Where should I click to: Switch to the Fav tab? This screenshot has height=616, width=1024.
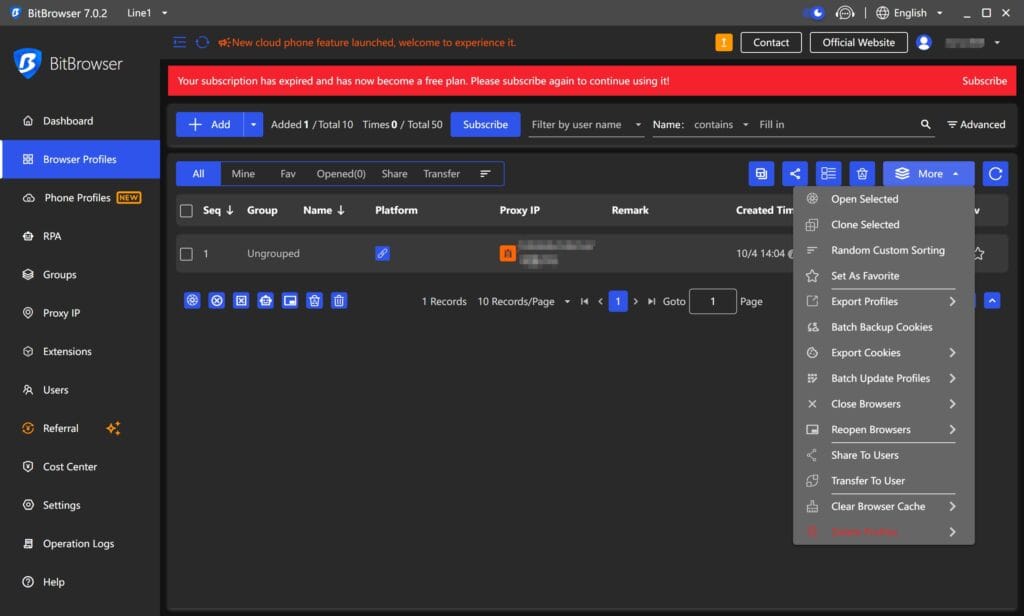tap(288, 174)
